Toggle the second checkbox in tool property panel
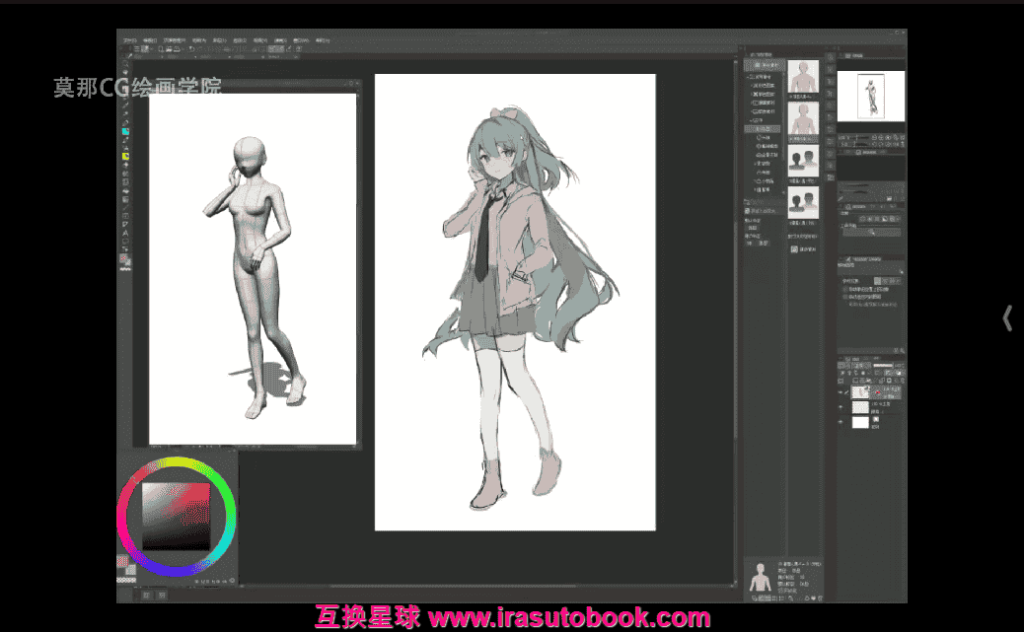The width and height of the screenshot is (1024, 632). coord(845,296)
